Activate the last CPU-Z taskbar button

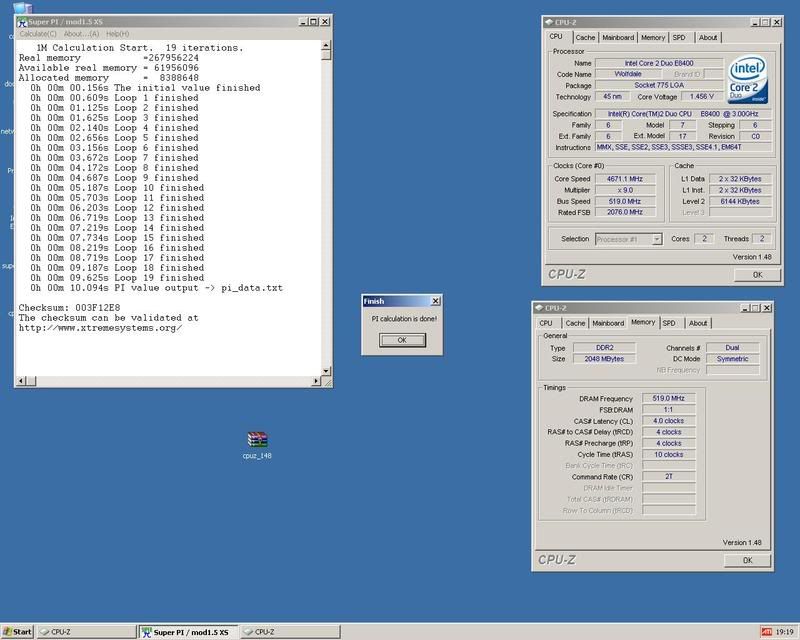290,632
